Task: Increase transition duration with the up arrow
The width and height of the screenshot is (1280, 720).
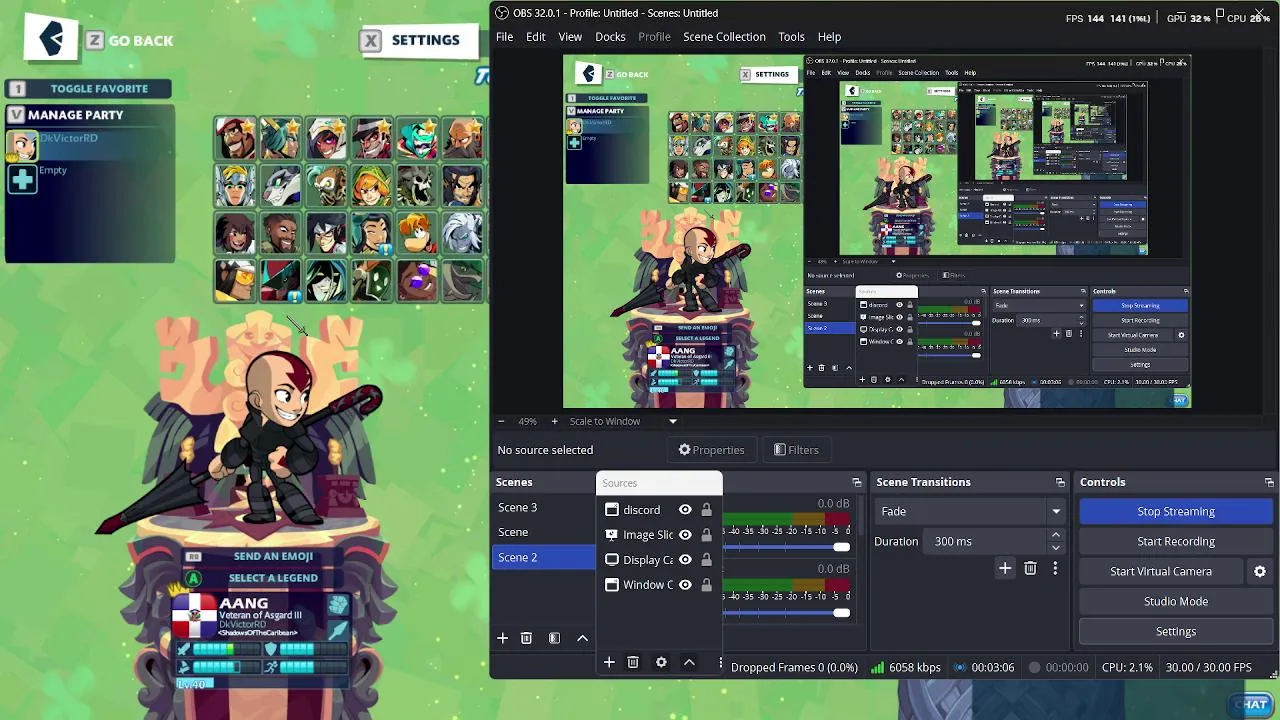Action: [1055, 536]
